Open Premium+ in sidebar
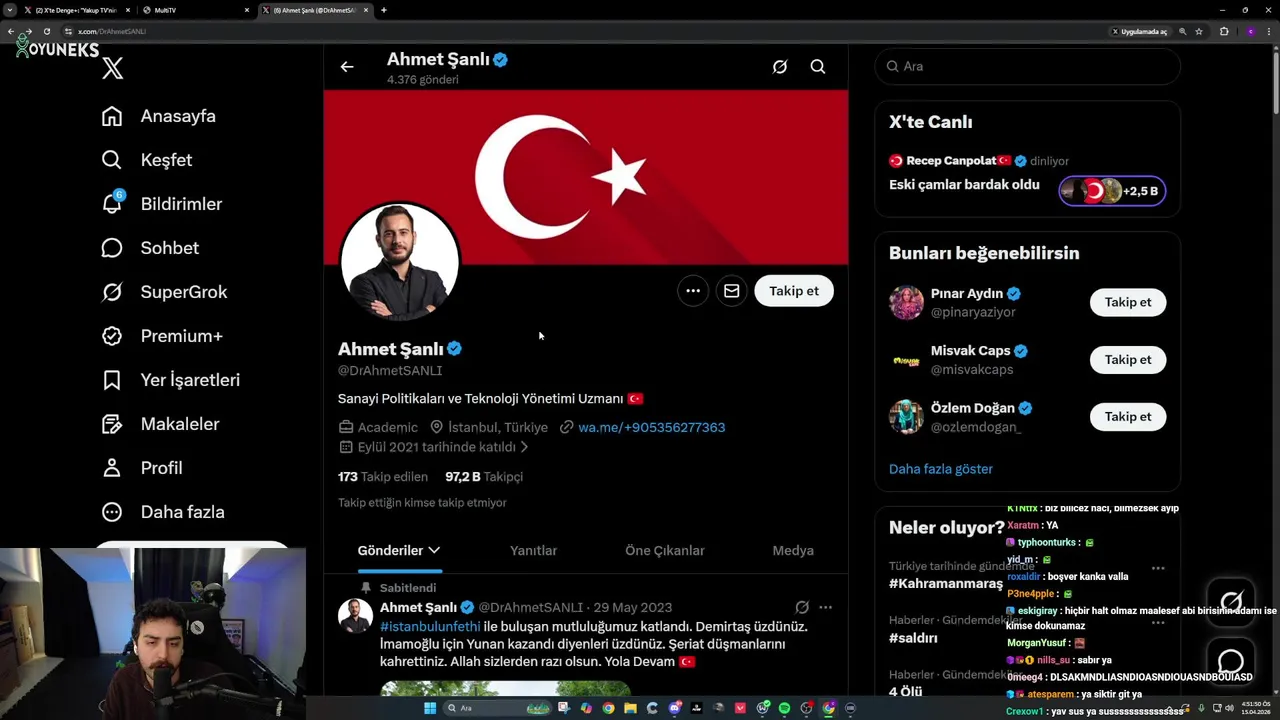The image size is (1280, 720). [162, 336]
